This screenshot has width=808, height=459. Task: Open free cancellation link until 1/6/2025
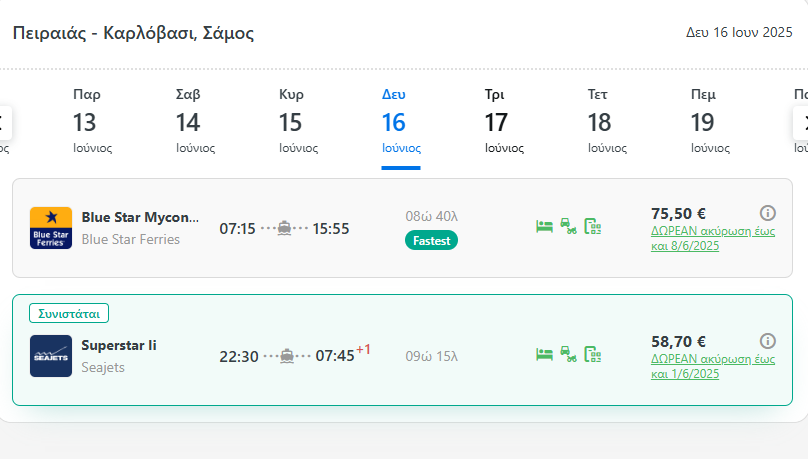point(699,365)
